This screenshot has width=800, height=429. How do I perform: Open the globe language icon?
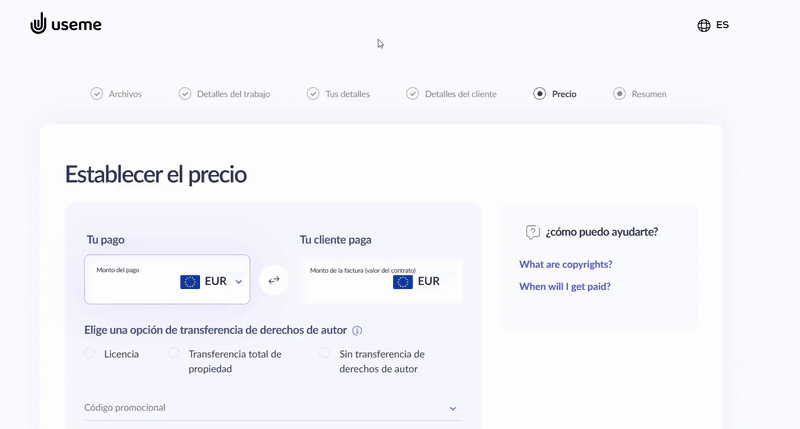(704, 26)
